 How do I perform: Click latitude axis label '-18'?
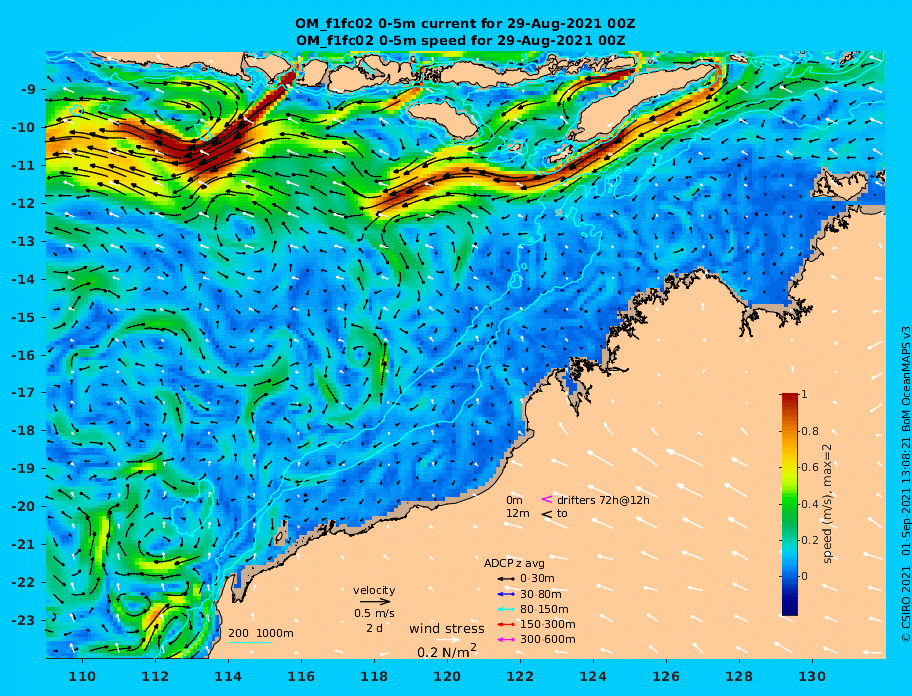pyautogui.click(x=24, y=431)
